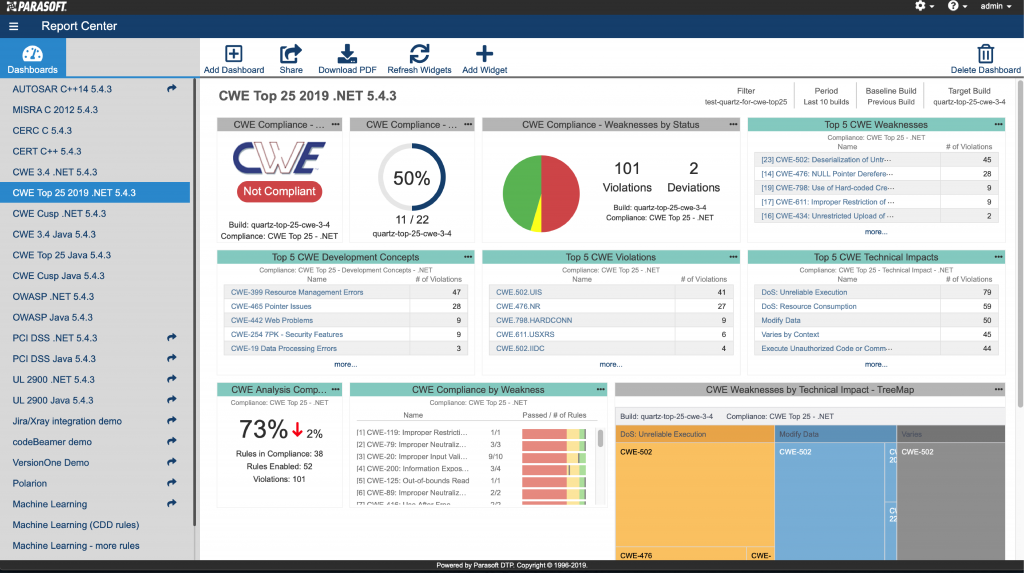Click the Filter setting in dashboard header
Image resolution: width=1024 pixels, height=573 pixels.
[x=746, y=96]
